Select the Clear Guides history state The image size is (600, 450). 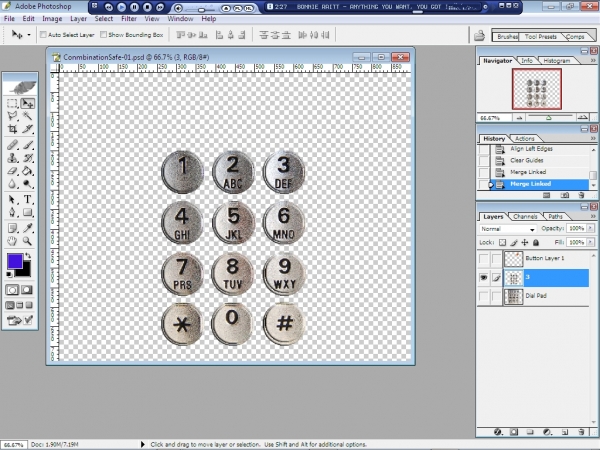pos(527,160)
